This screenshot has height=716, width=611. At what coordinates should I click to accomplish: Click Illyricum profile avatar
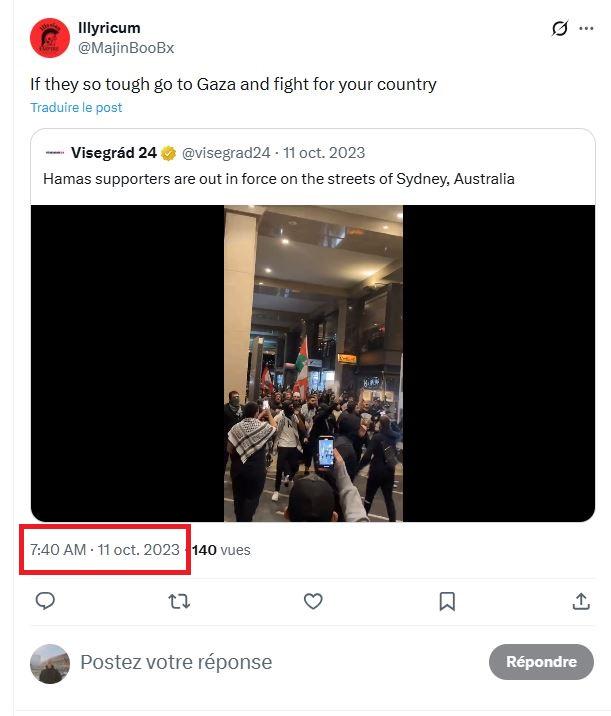[x=48, y=37]
